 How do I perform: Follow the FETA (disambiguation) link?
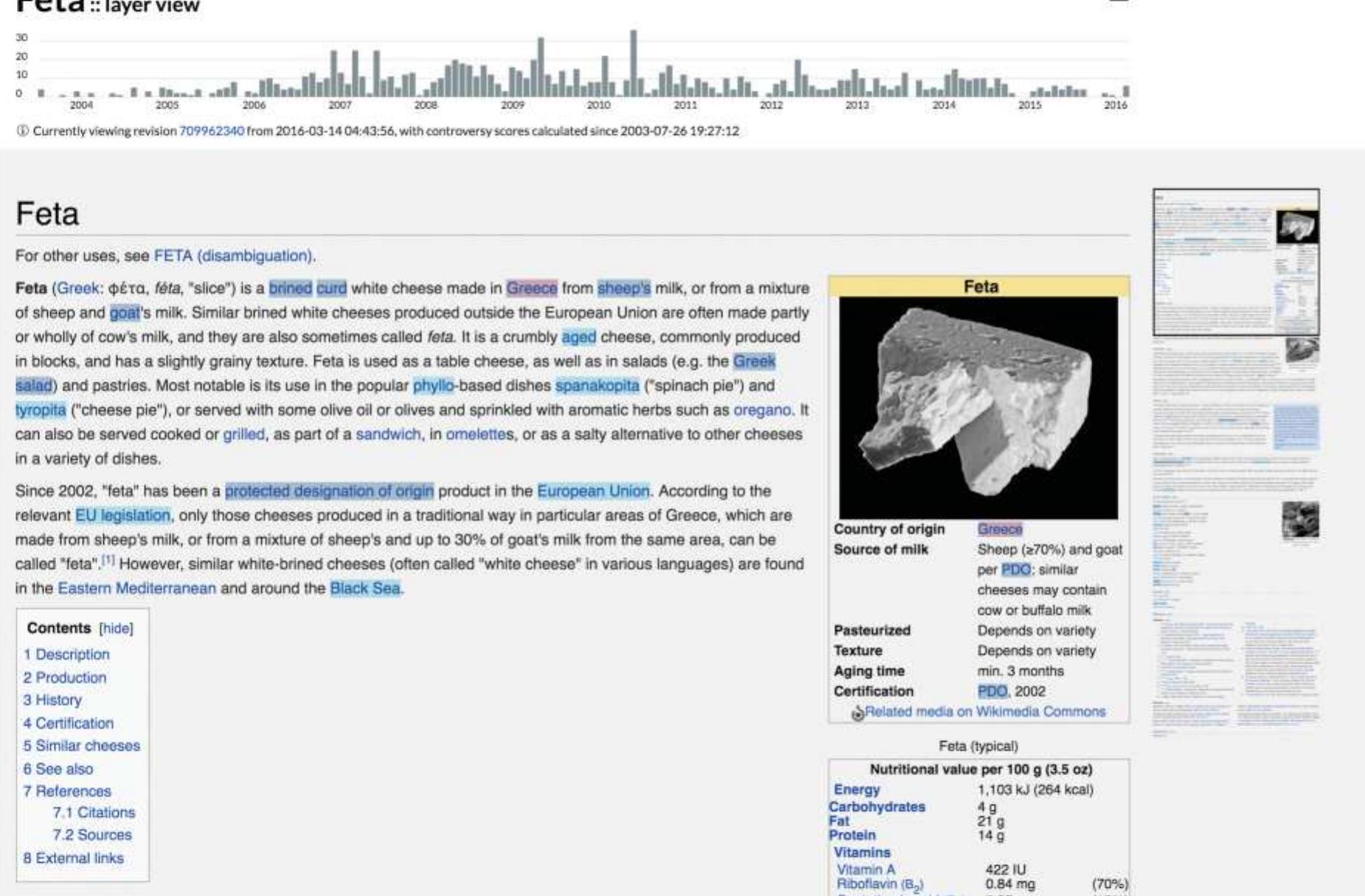233,257
